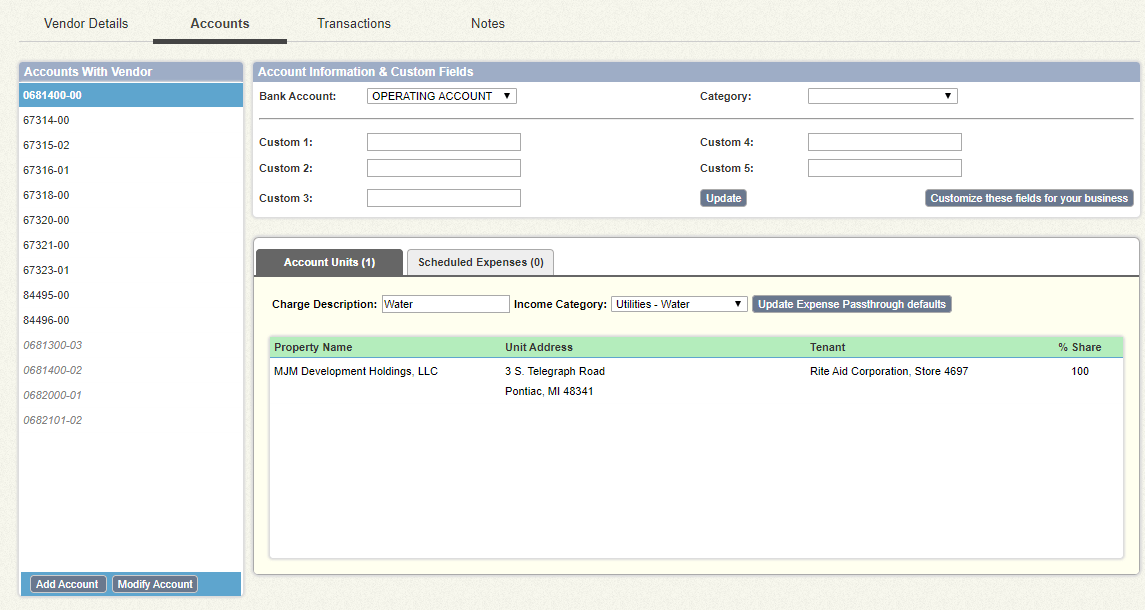Click the Modify Account button

tap(154, 583)
